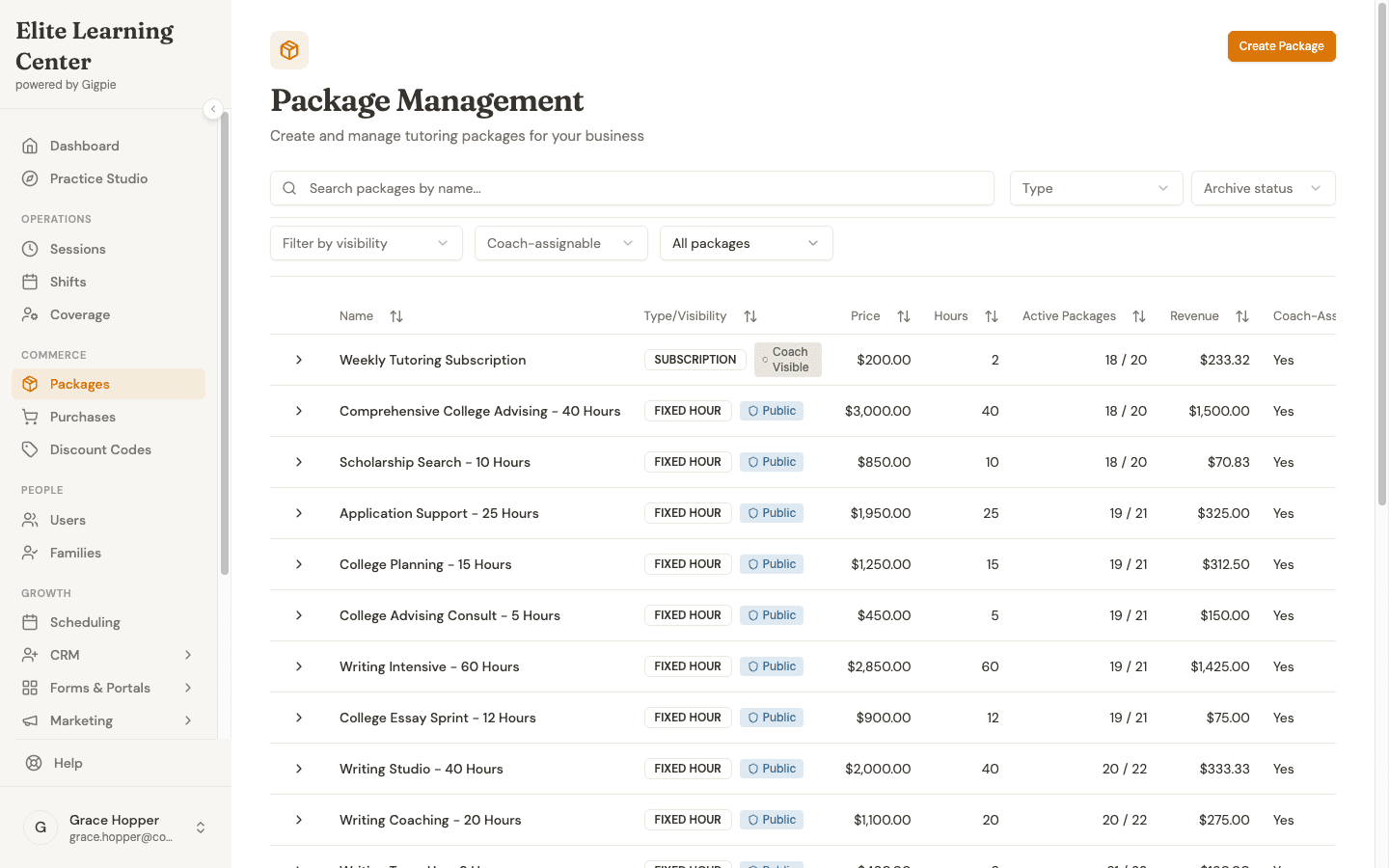Expand the College Essay Sprint row
The image size is (1389, 868).
[x=299, y=718]
